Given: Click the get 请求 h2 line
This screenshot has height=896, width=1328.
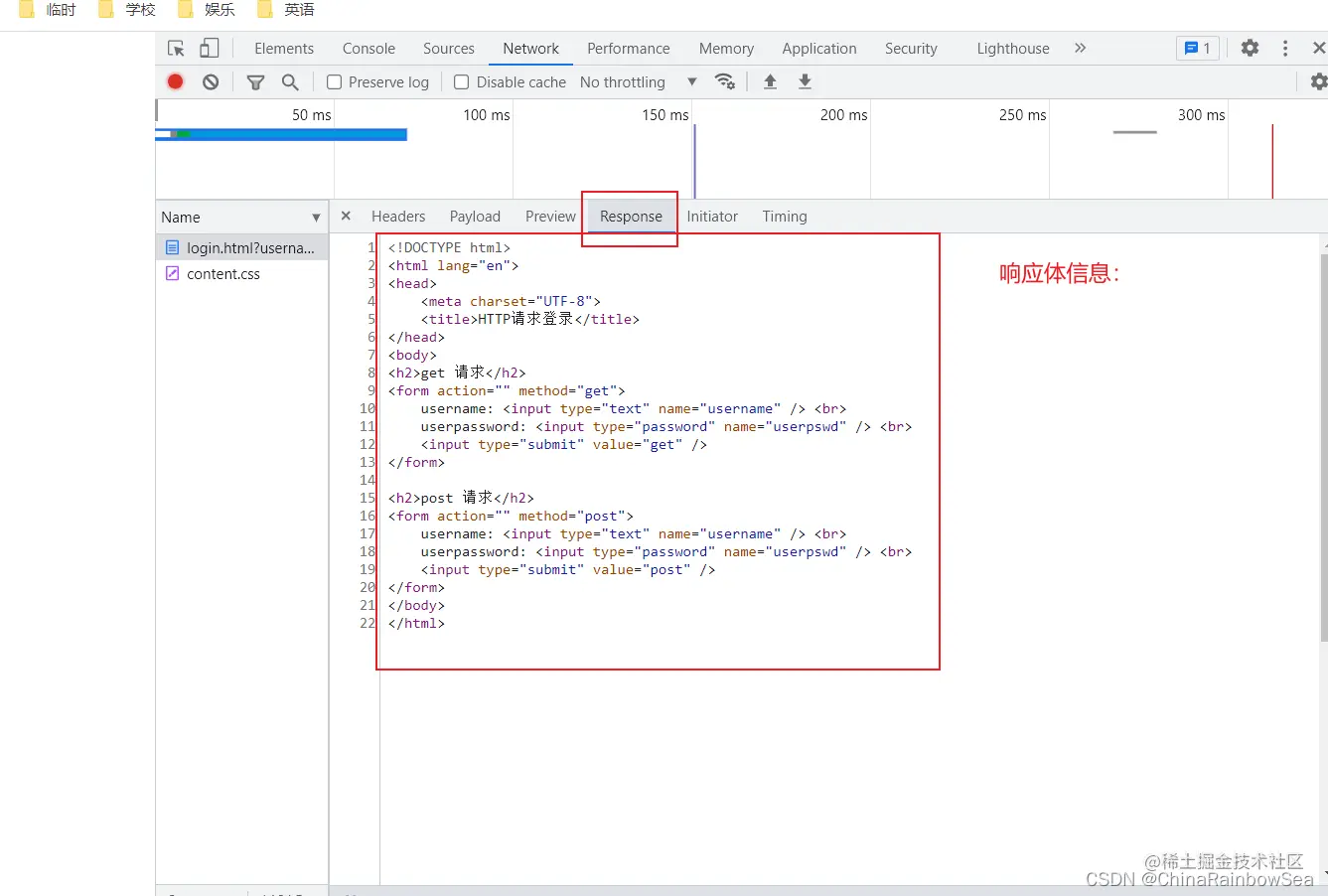Looking at the screenshot, I should [457, 373].
